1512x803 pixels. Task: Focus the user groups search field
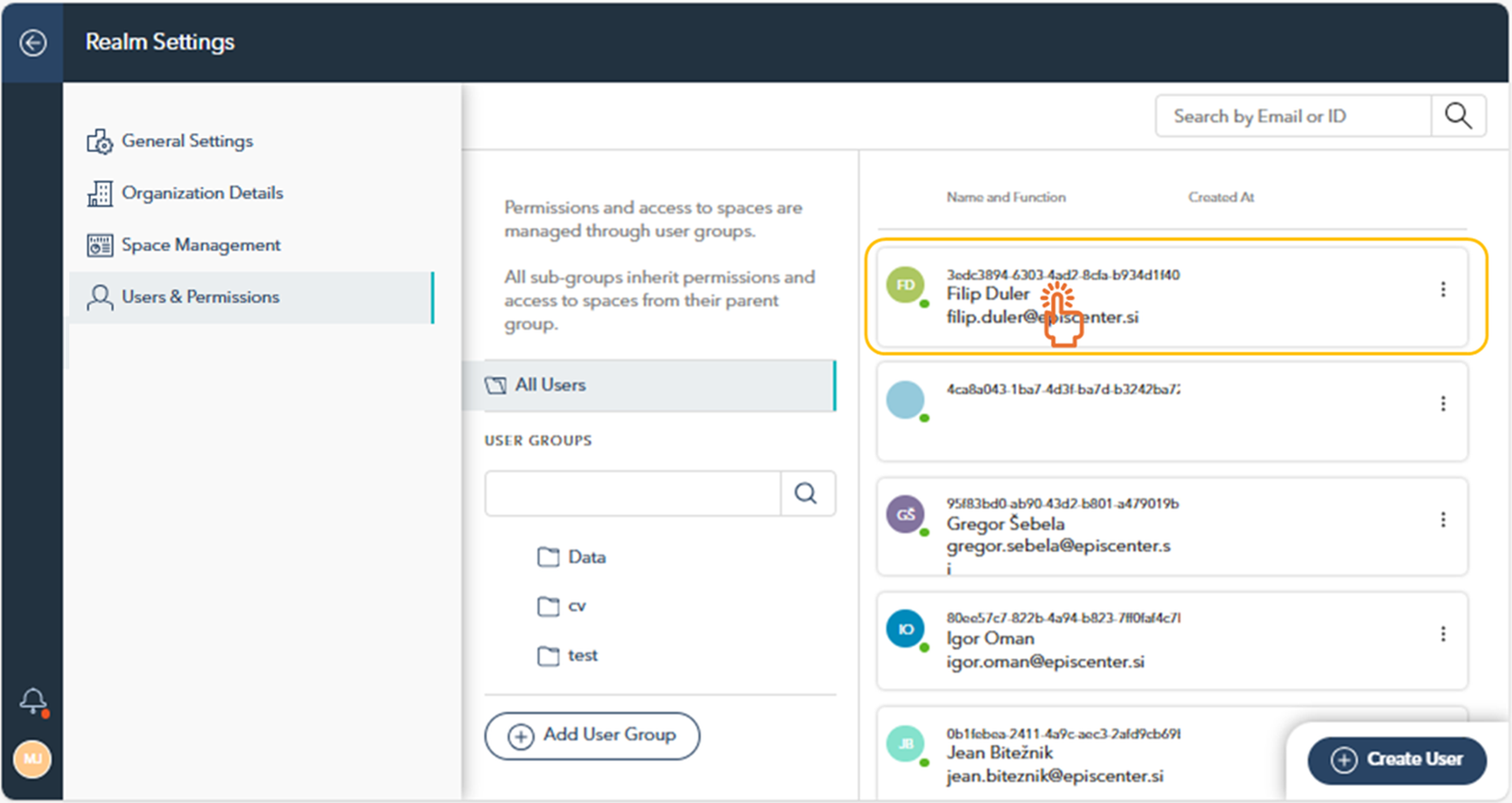[632, 493]
